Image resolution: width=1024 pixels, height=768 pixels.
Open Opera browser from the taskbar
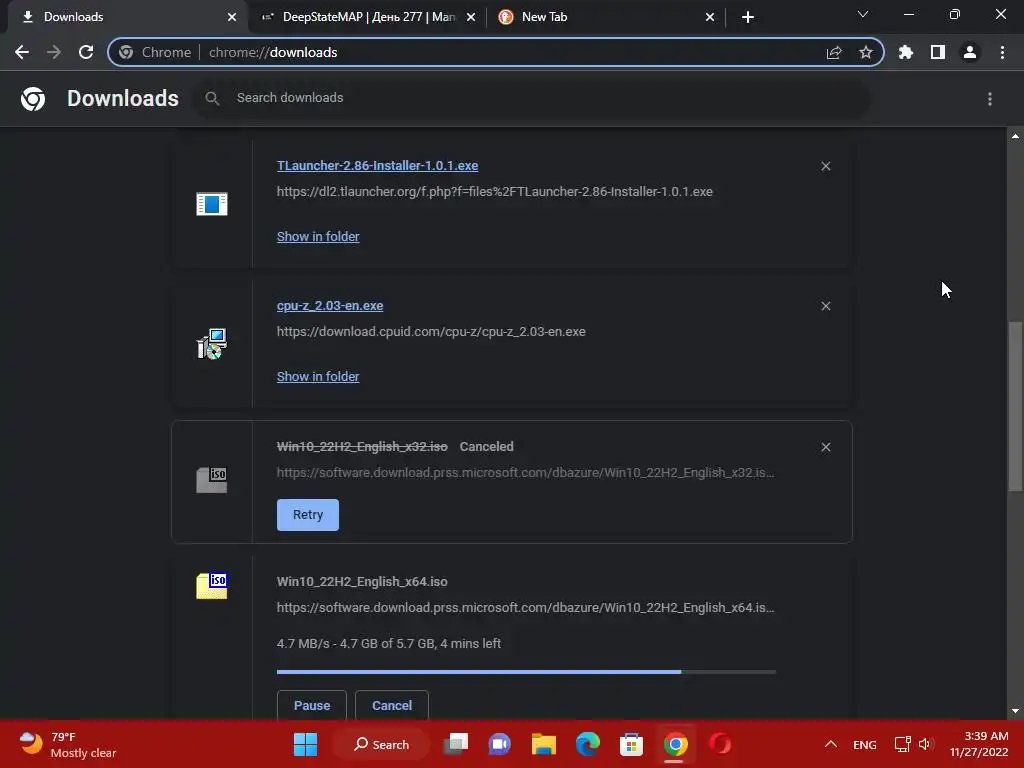click(720, 744)
